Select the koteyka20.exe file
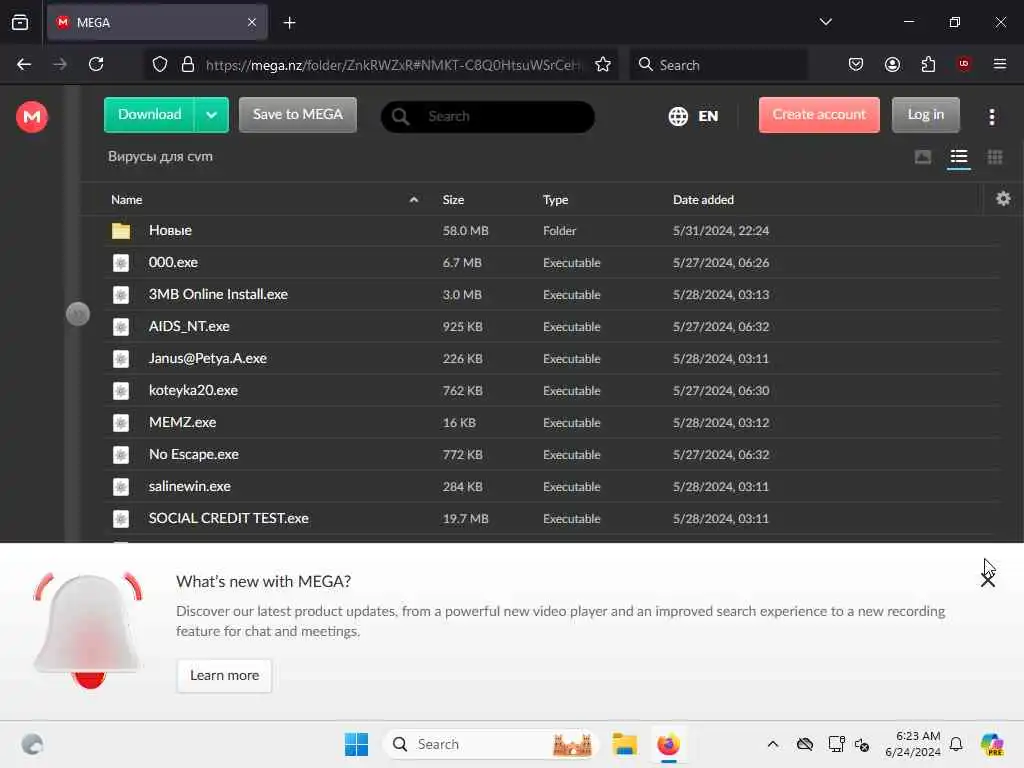This screenshot has width=1024, height=768. (x=552, y=391)
